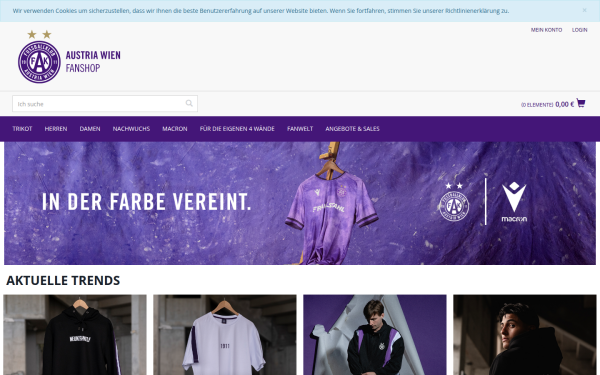The height and width of the screenshot is (375, 600).
Task: Click the Austria Wien Fanshop title text
Action: click(x=93, y=61)
